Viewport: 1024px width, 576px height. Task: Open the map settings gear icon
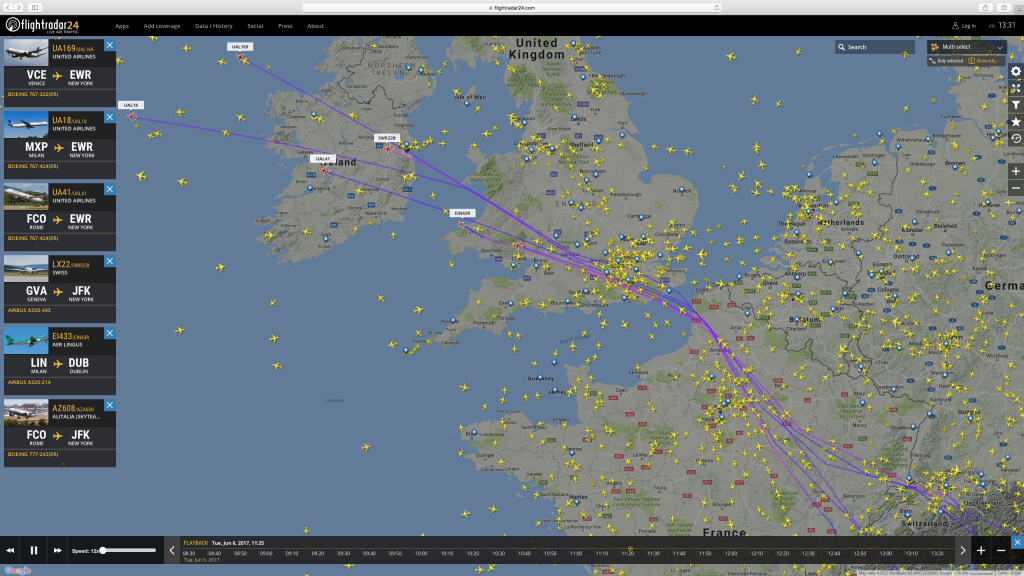[x=1016, y=71]
